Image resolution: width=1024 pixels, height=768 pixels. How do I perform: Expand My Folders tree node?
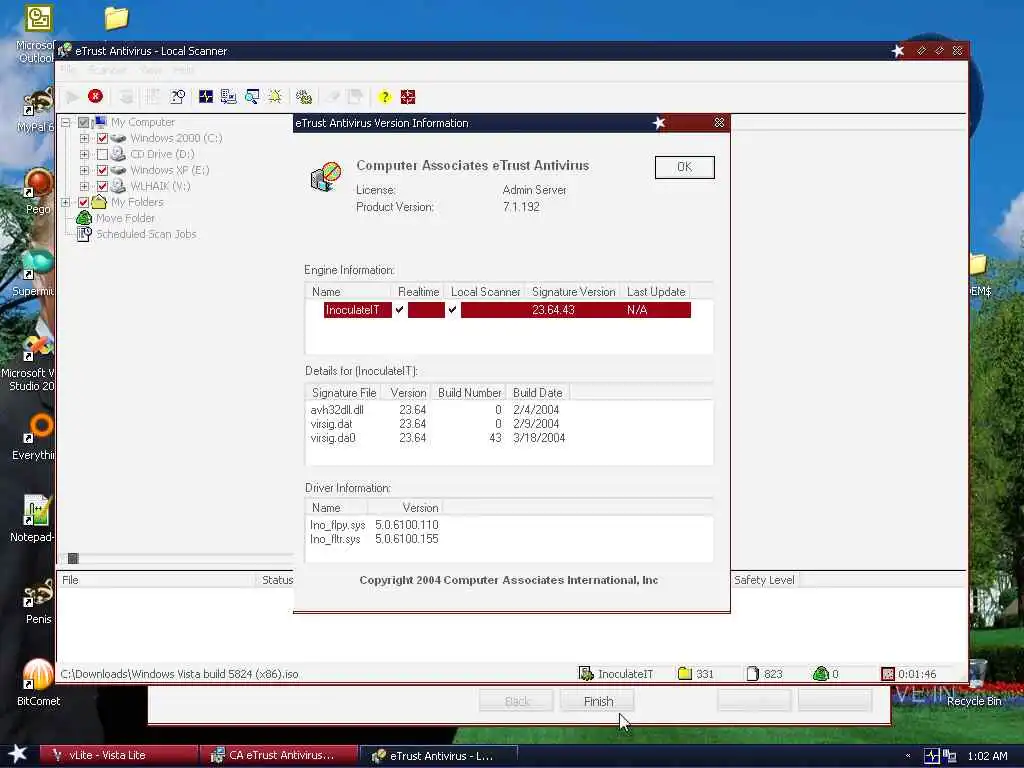click(x=65, y=202)
